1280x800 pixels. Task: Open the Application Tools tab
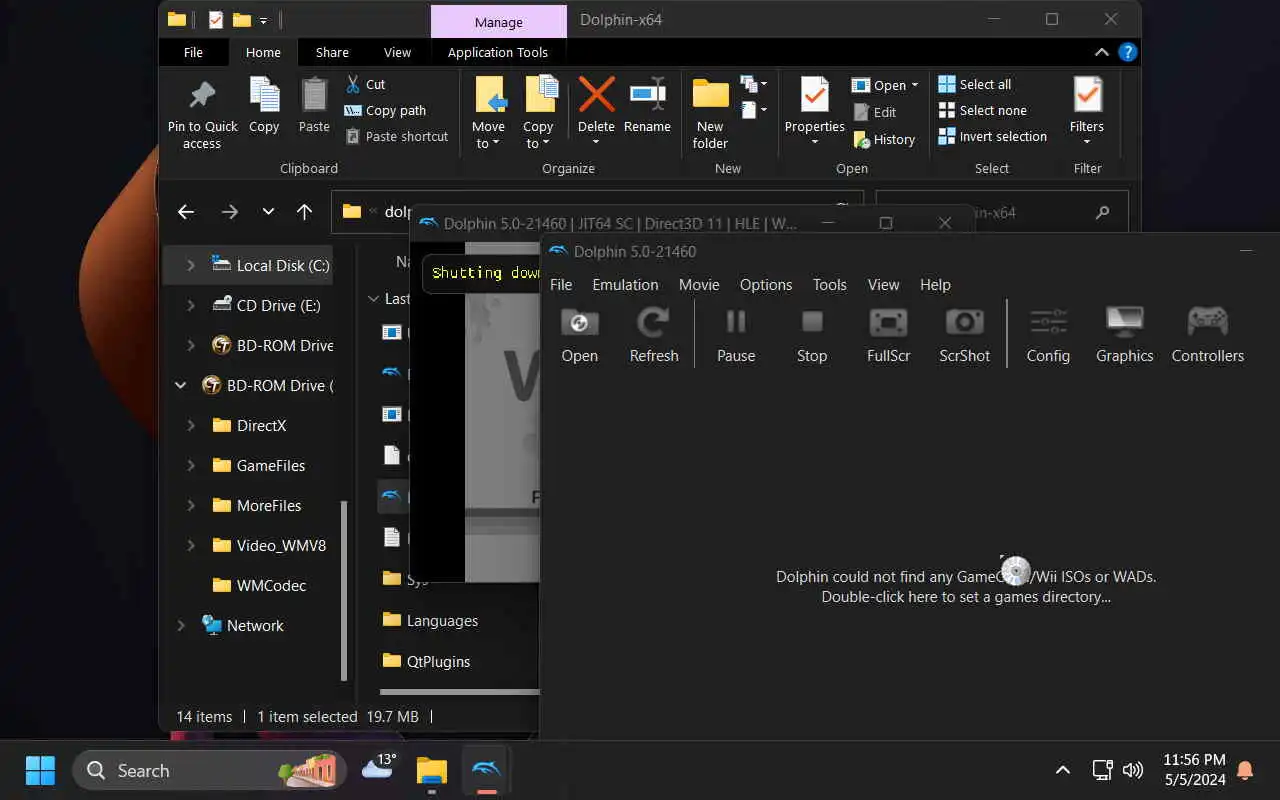(498, 52)
